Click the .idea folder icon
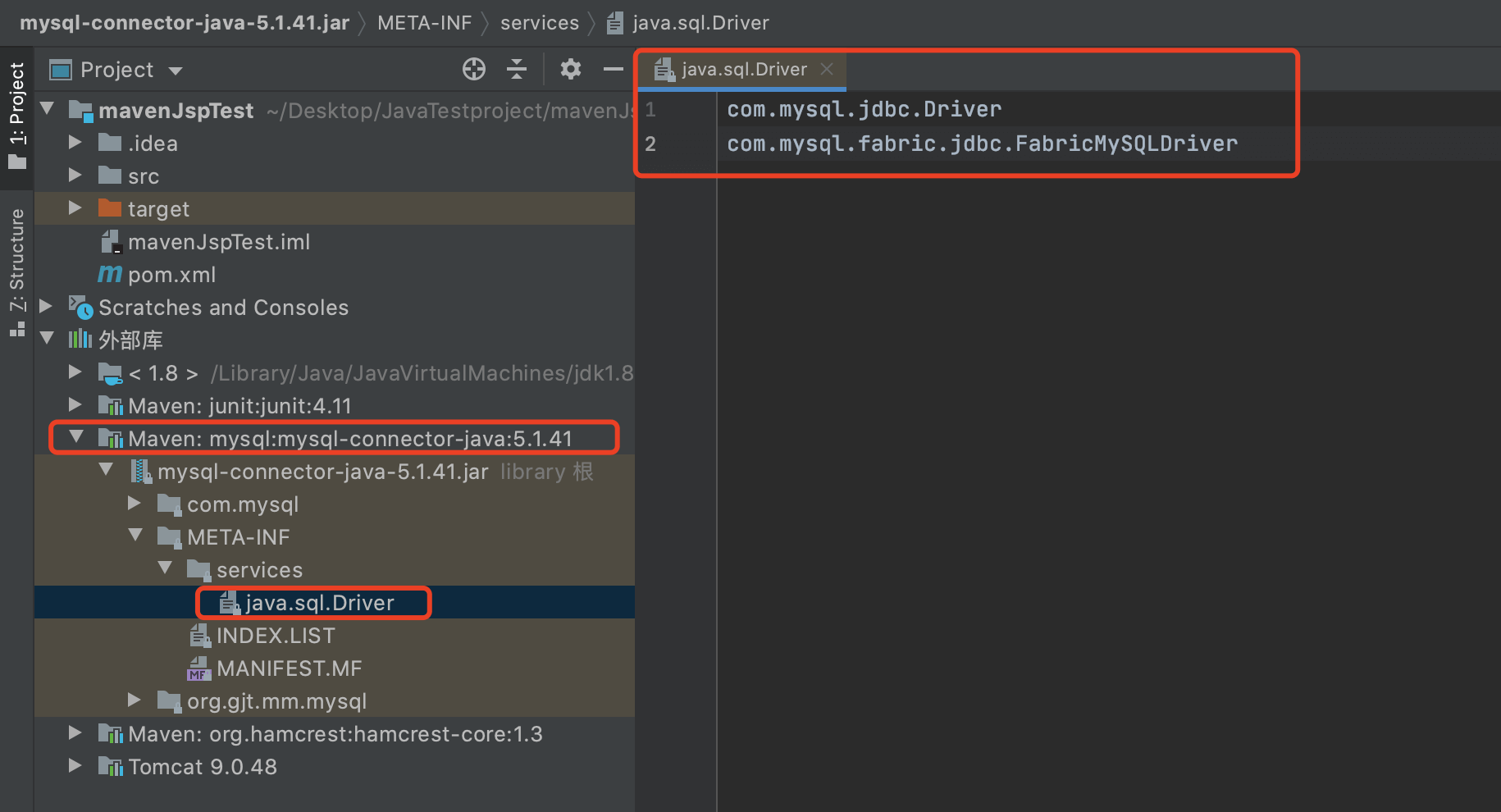 (x=110, y=143)
